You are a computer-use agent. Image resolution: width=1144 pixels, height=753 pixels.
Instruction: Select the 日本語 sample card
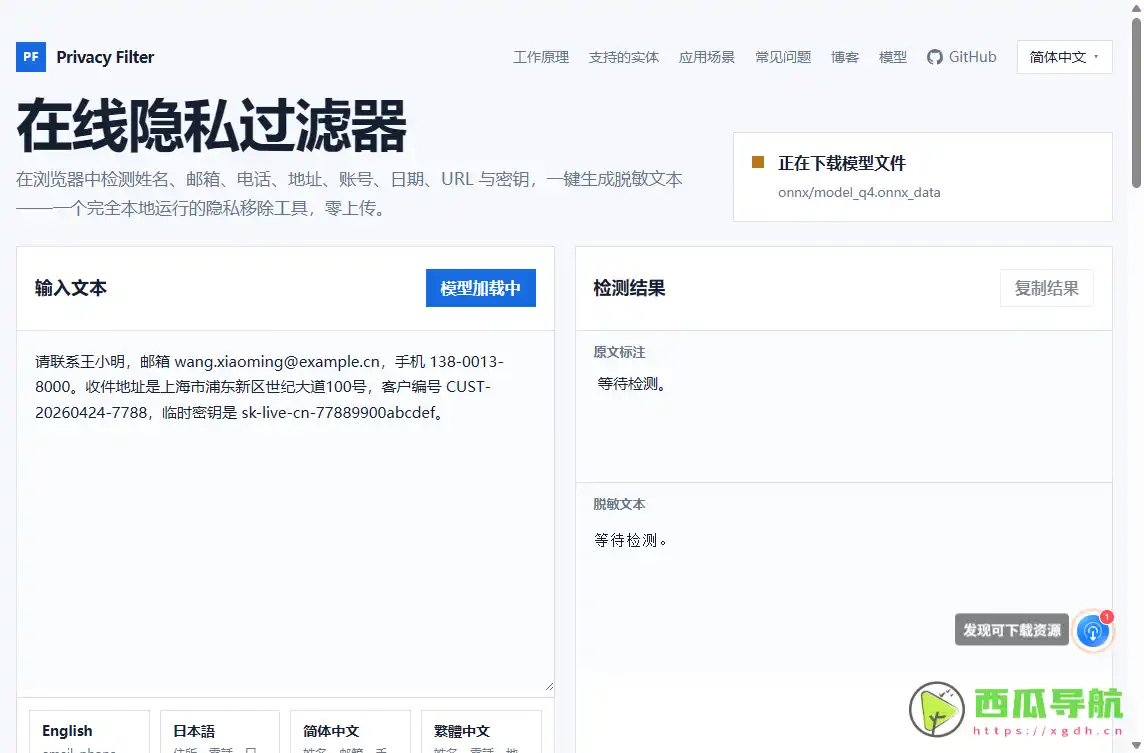pos(220,732)
